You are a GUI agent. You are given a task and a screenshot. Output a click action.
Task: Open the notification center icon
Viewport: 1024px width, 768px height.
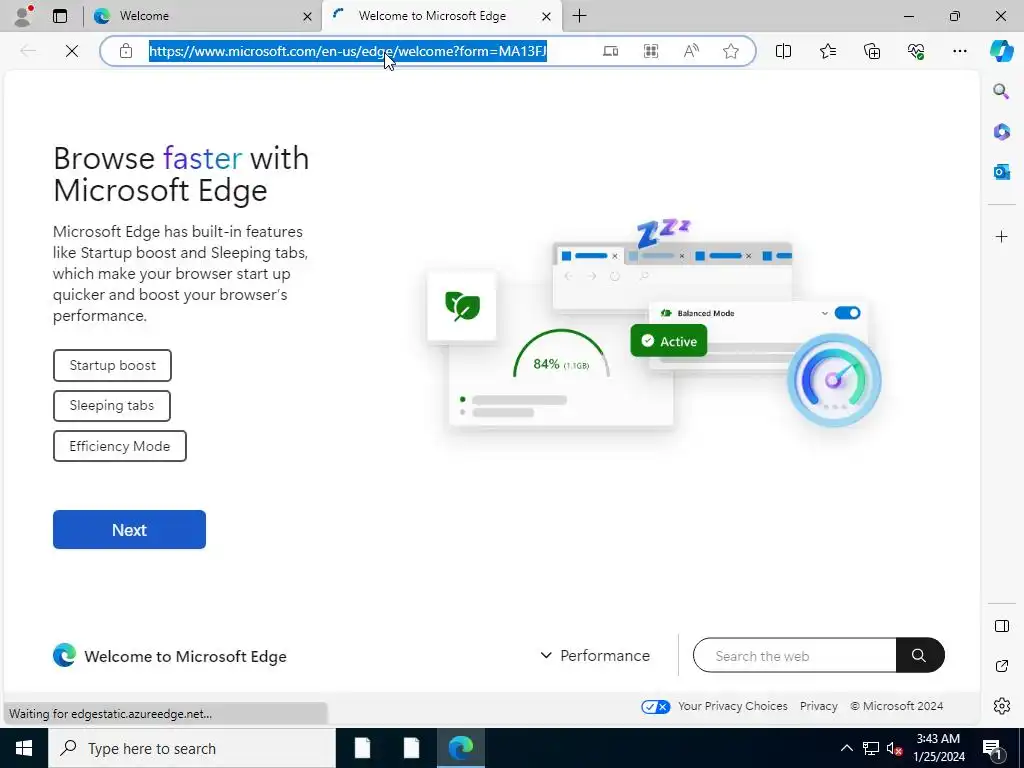(x=993, y=749)
